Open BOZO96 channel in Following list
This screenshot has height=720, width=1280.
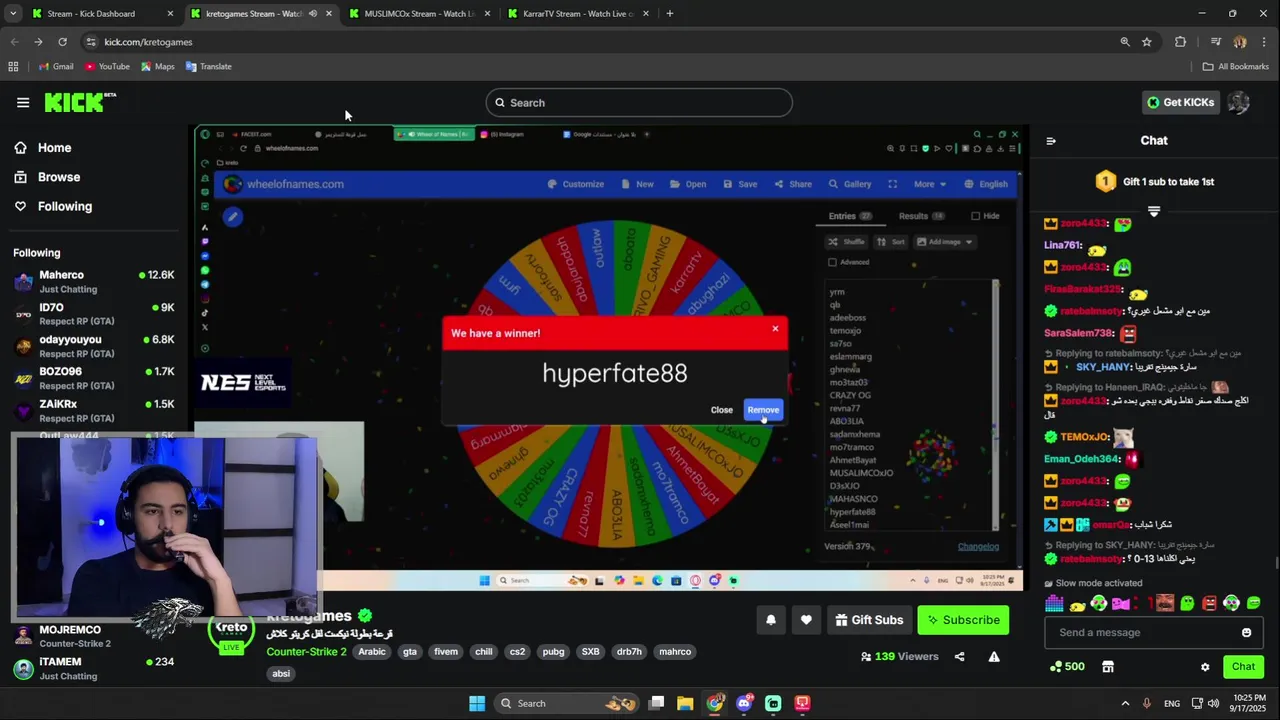point(94,378)
